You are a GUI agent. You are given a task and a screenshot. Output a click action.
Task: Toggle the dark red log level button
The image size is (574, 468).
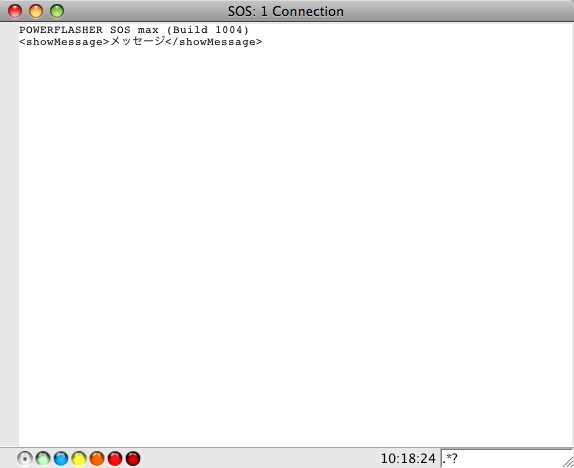[133, 458]
